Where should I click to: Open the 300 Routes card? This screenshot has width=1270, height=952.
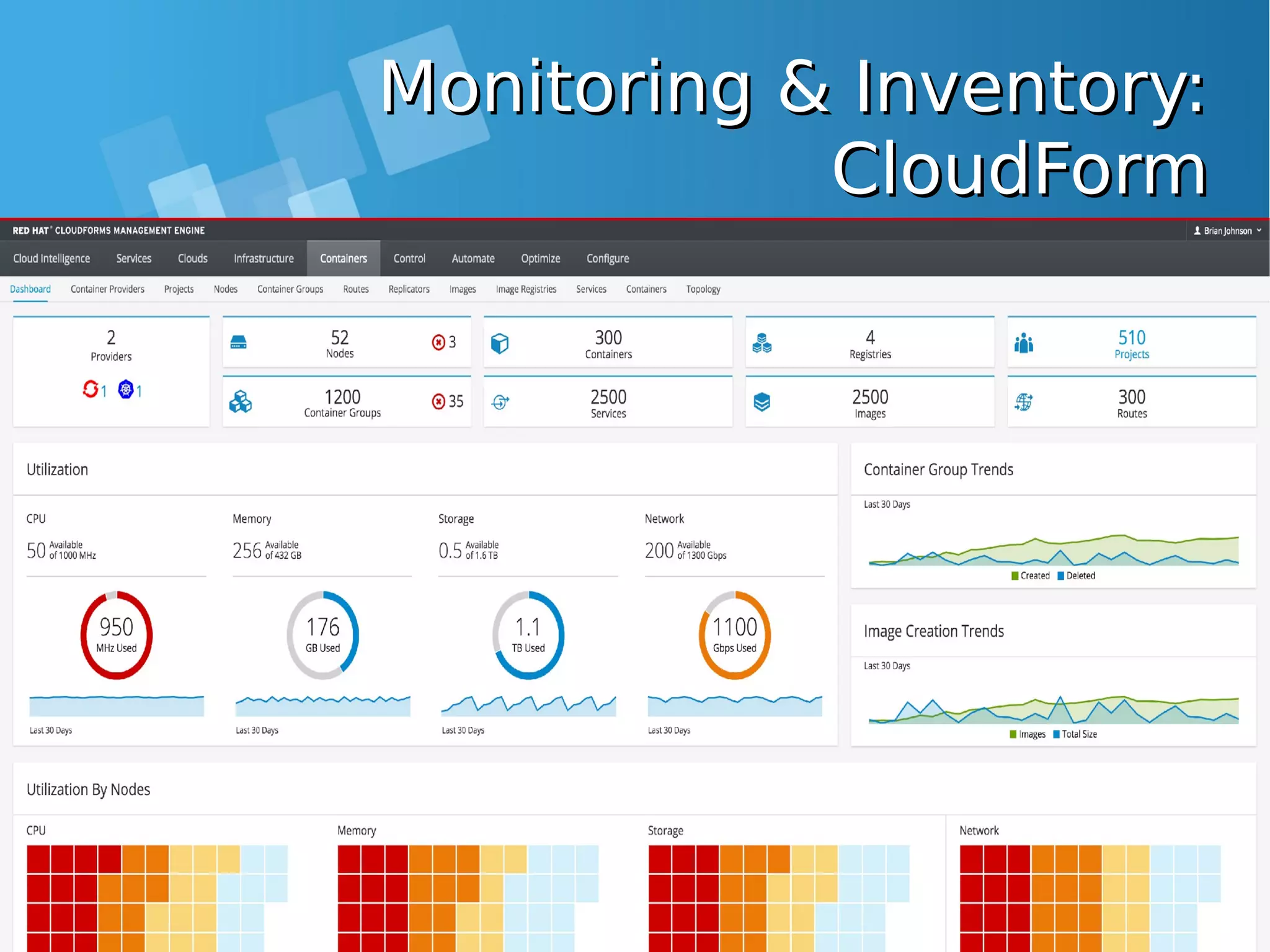click(1132, 401)
